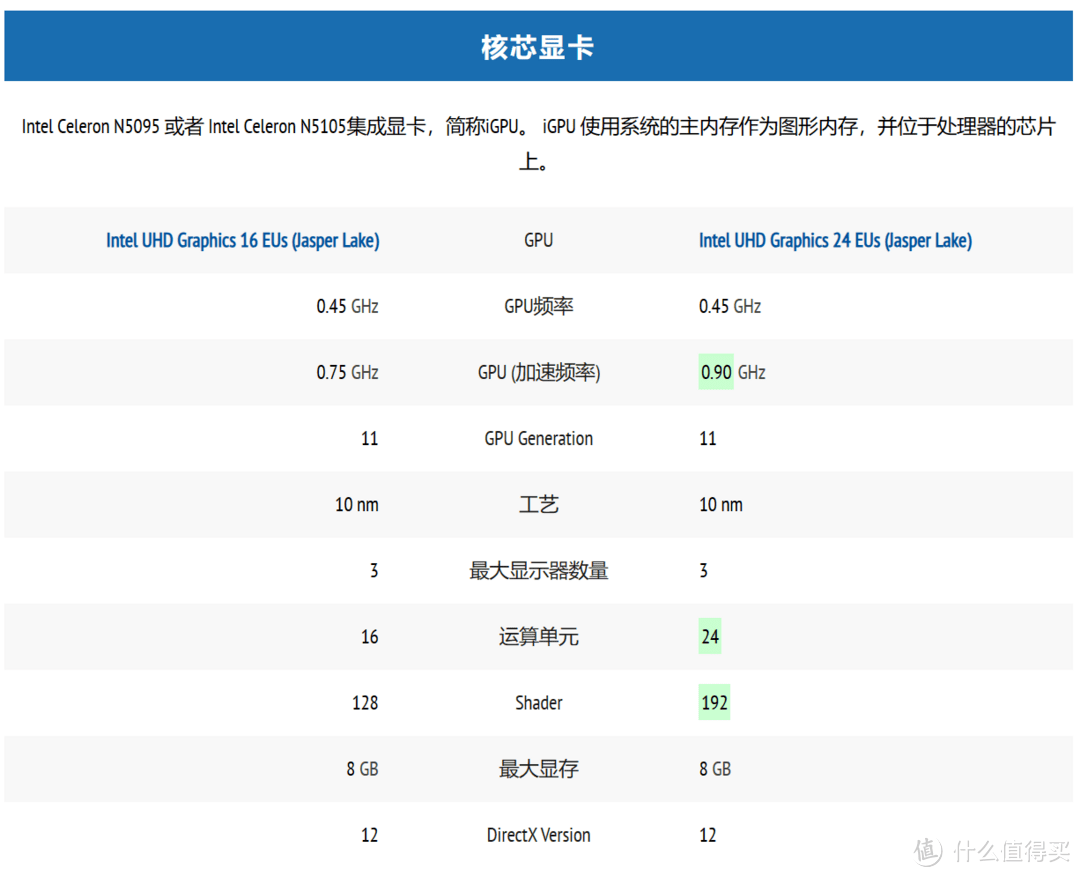Click the GPU (加速频率) row label

(539, 373)
